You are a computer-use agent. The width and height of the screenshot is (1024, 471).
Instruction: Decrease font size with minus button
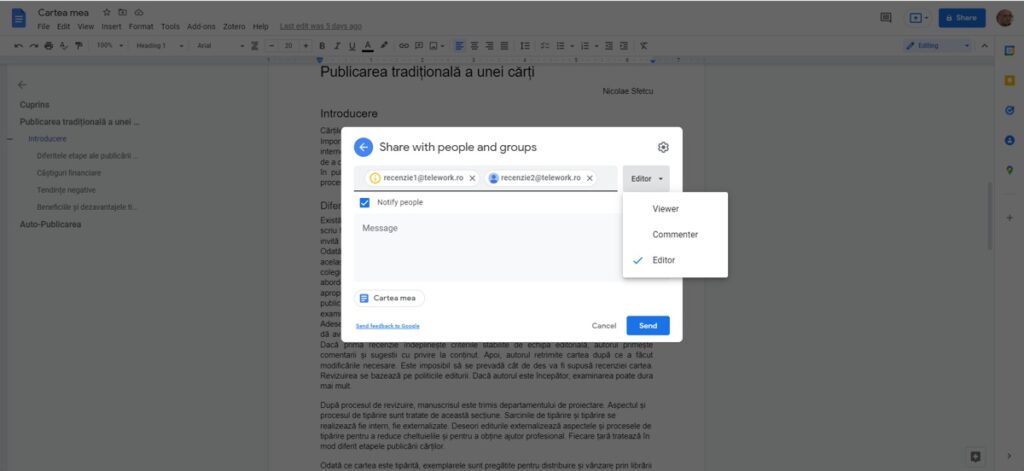coord(271,46)
